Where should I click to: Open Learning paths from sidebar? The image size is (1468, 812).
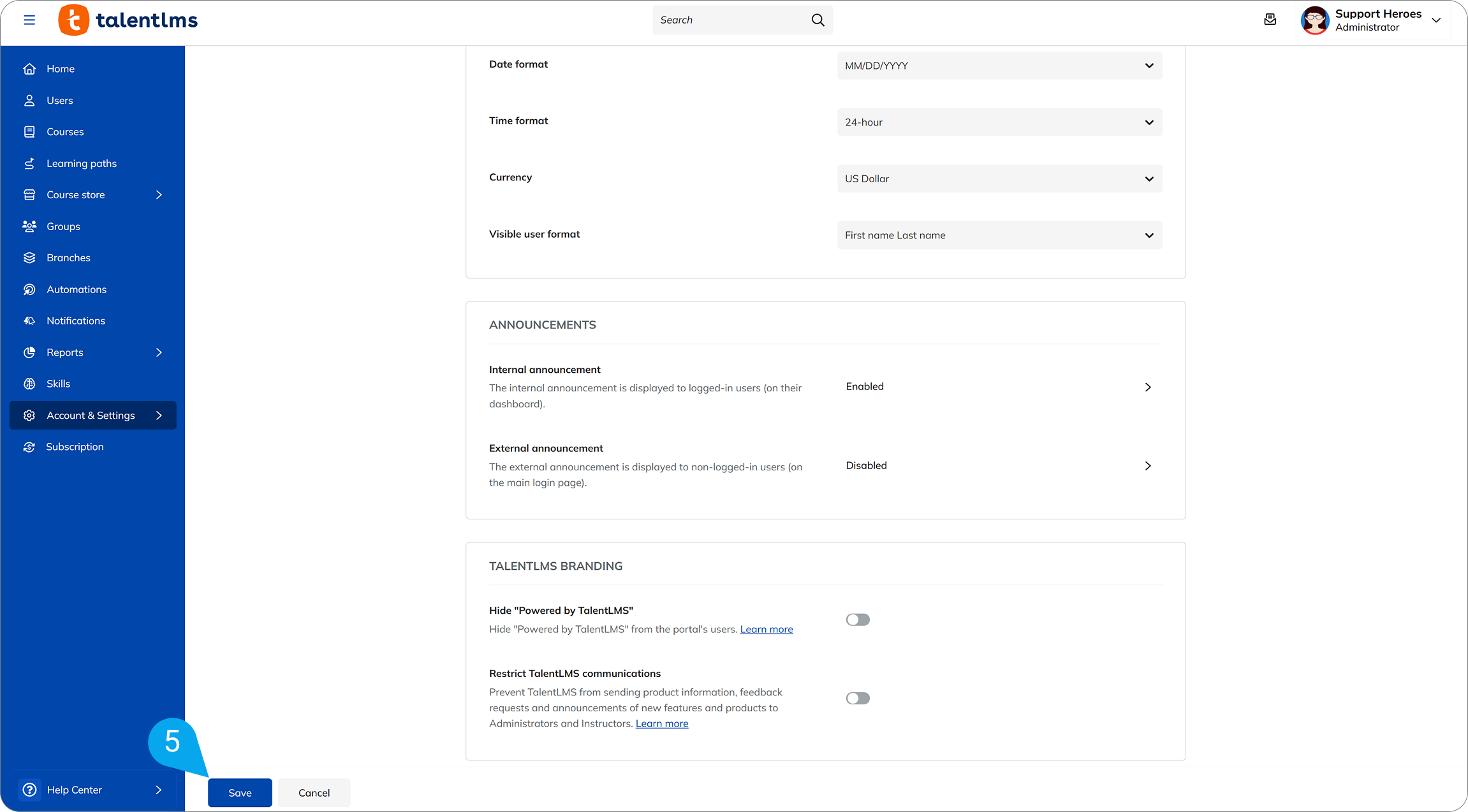[x=81, y=163]
